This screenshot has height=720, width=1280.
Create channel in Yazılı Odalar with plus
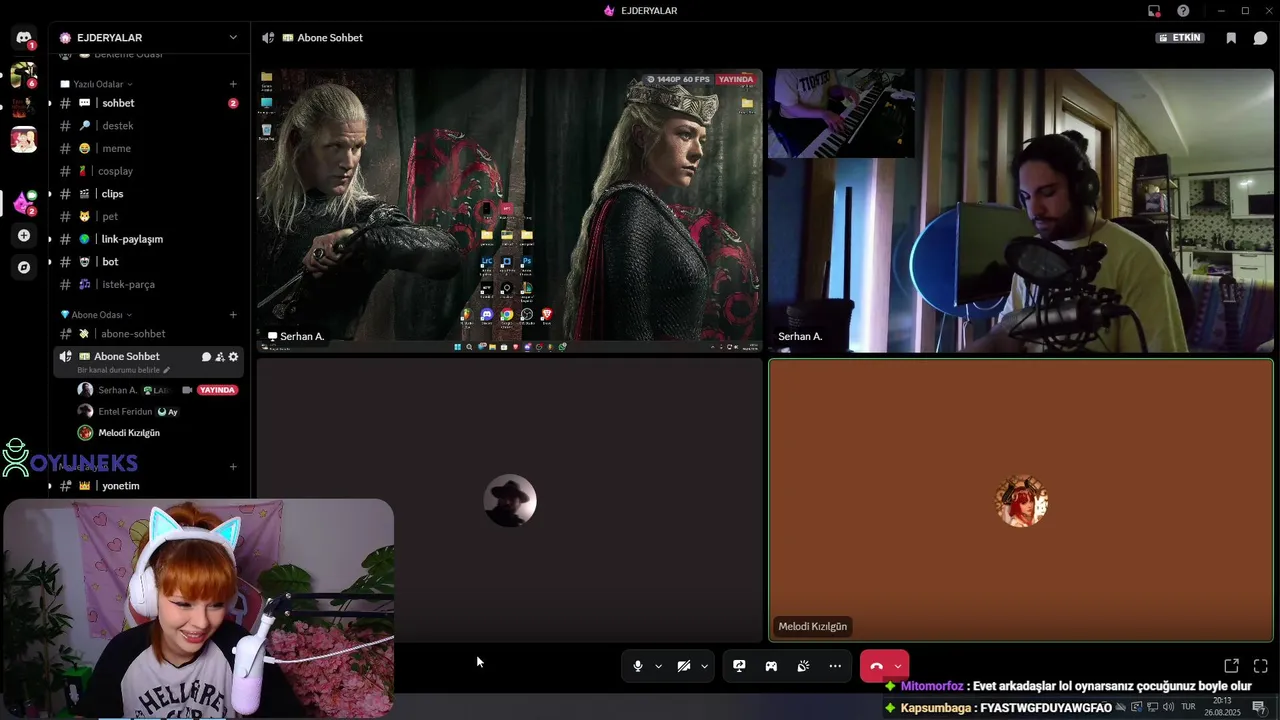(233, 84)
